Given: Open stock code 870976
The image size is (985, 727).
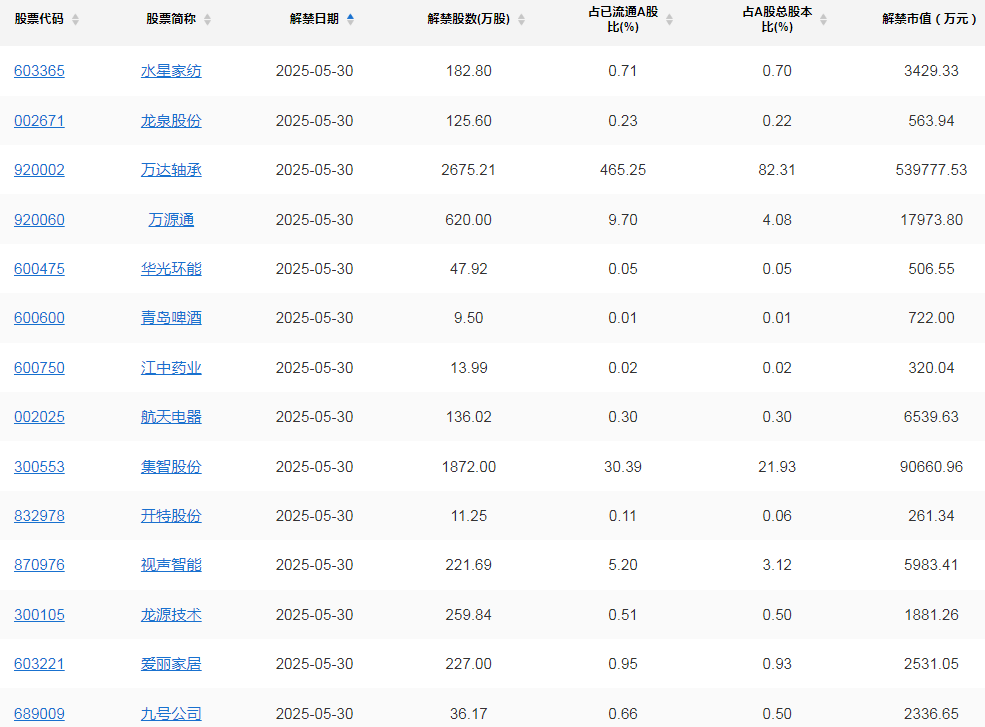Looking at the screenshot, I should coord(40,565).
